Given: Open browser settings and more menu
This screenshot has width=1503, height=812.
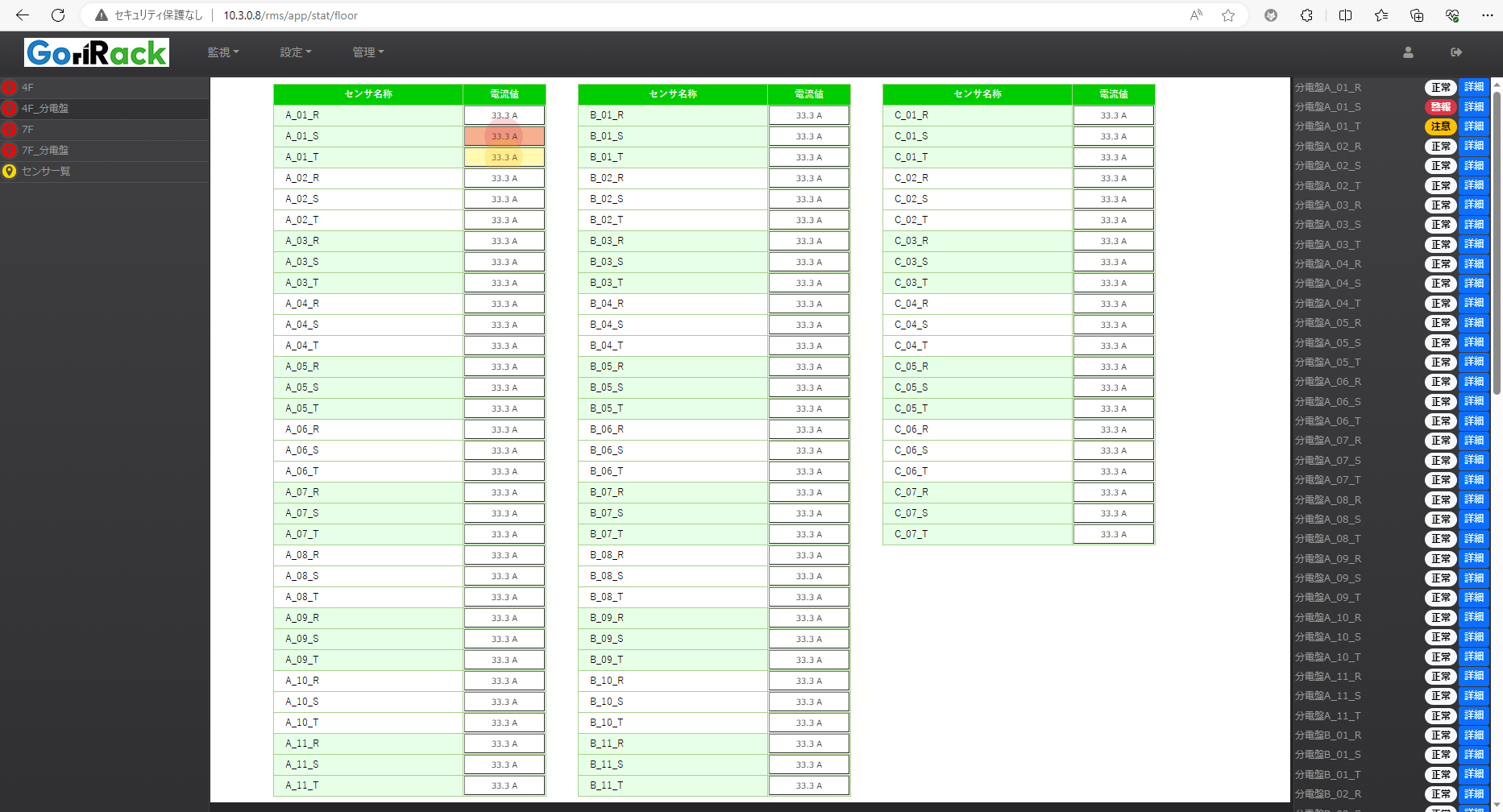Looking at the screenshot, I should tap(1488, 15).
